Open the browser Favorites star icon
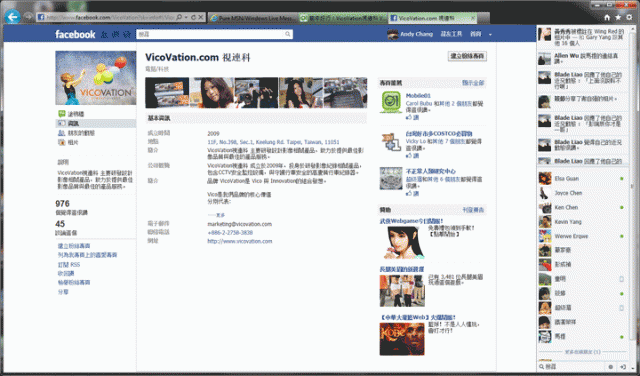The width and height of the screenshot is (640, 376). tap(618, 17)
